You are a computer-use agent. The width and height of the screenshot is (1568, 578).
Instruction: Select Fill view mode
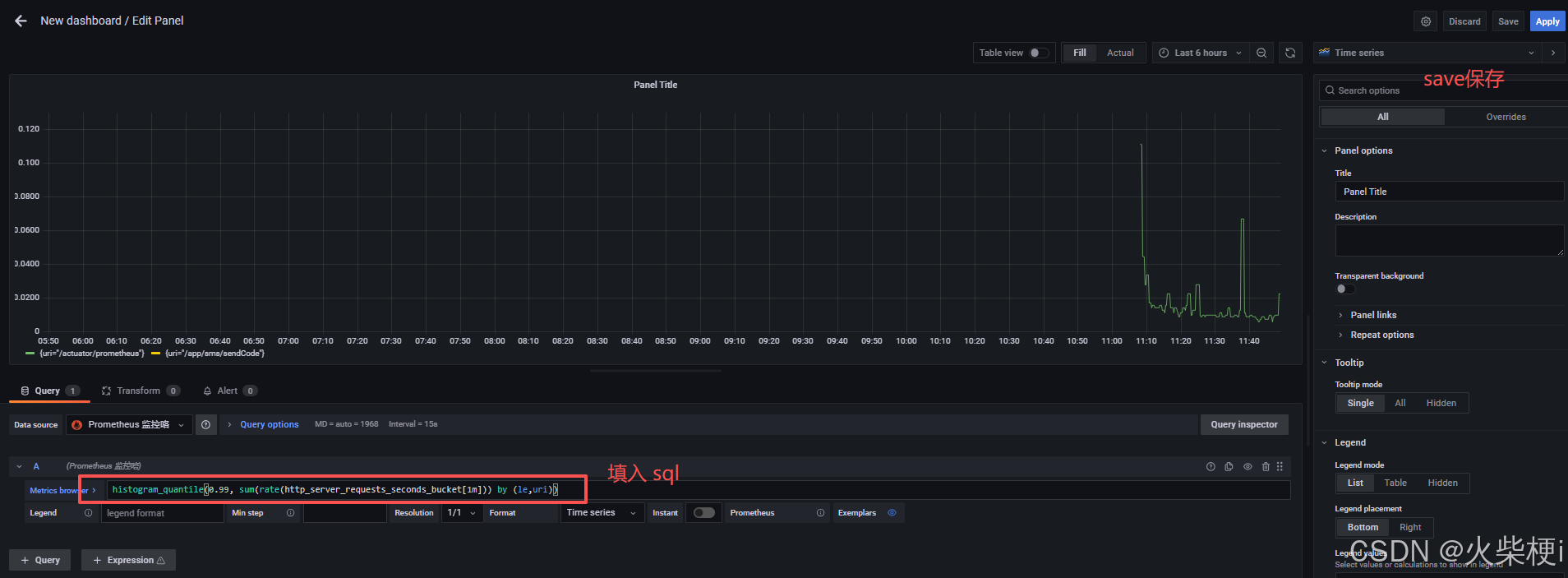(1080, 53)
